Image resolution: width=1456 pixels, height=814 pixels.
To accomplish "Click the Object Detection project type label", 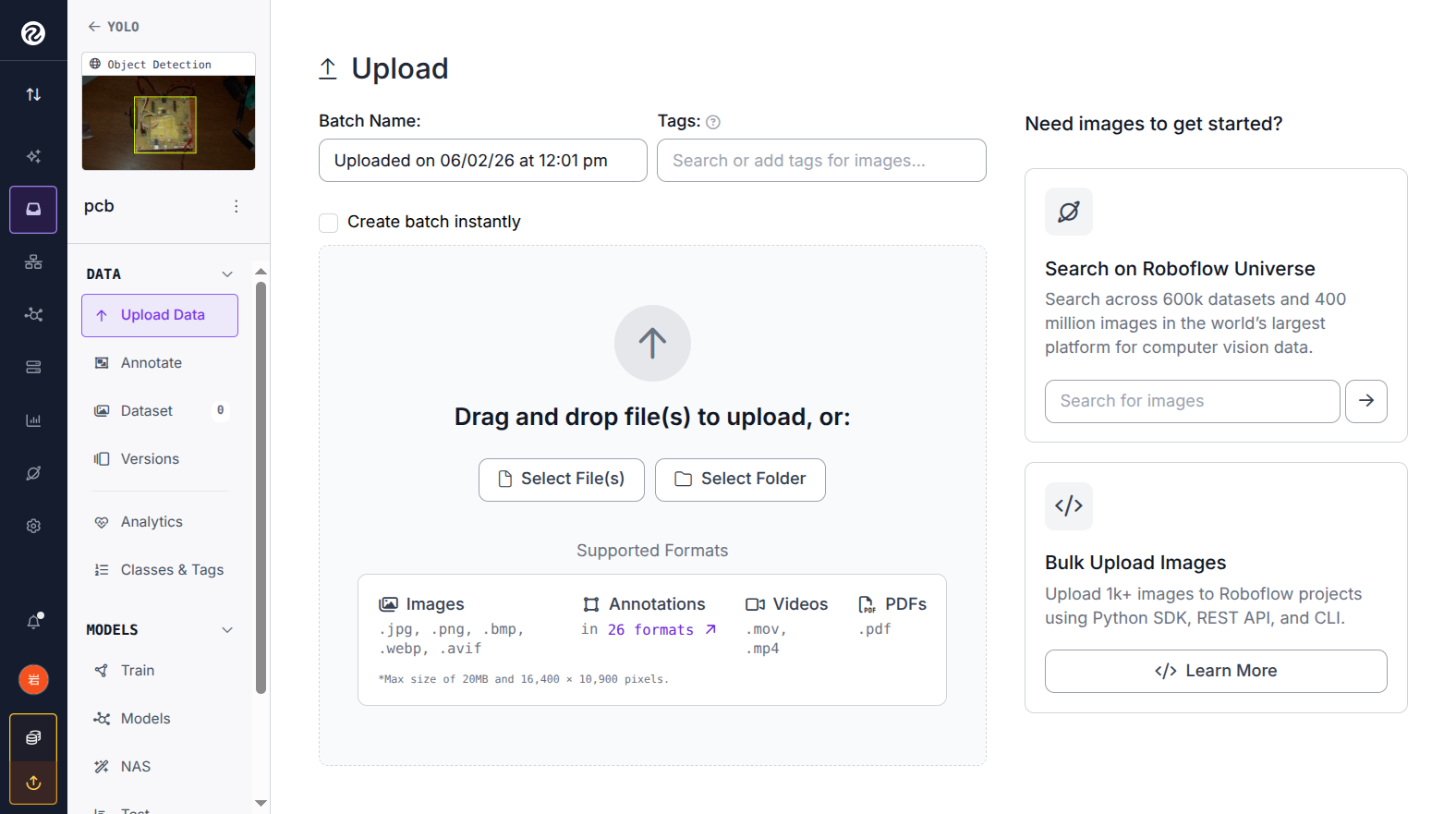I will (159, 65).
